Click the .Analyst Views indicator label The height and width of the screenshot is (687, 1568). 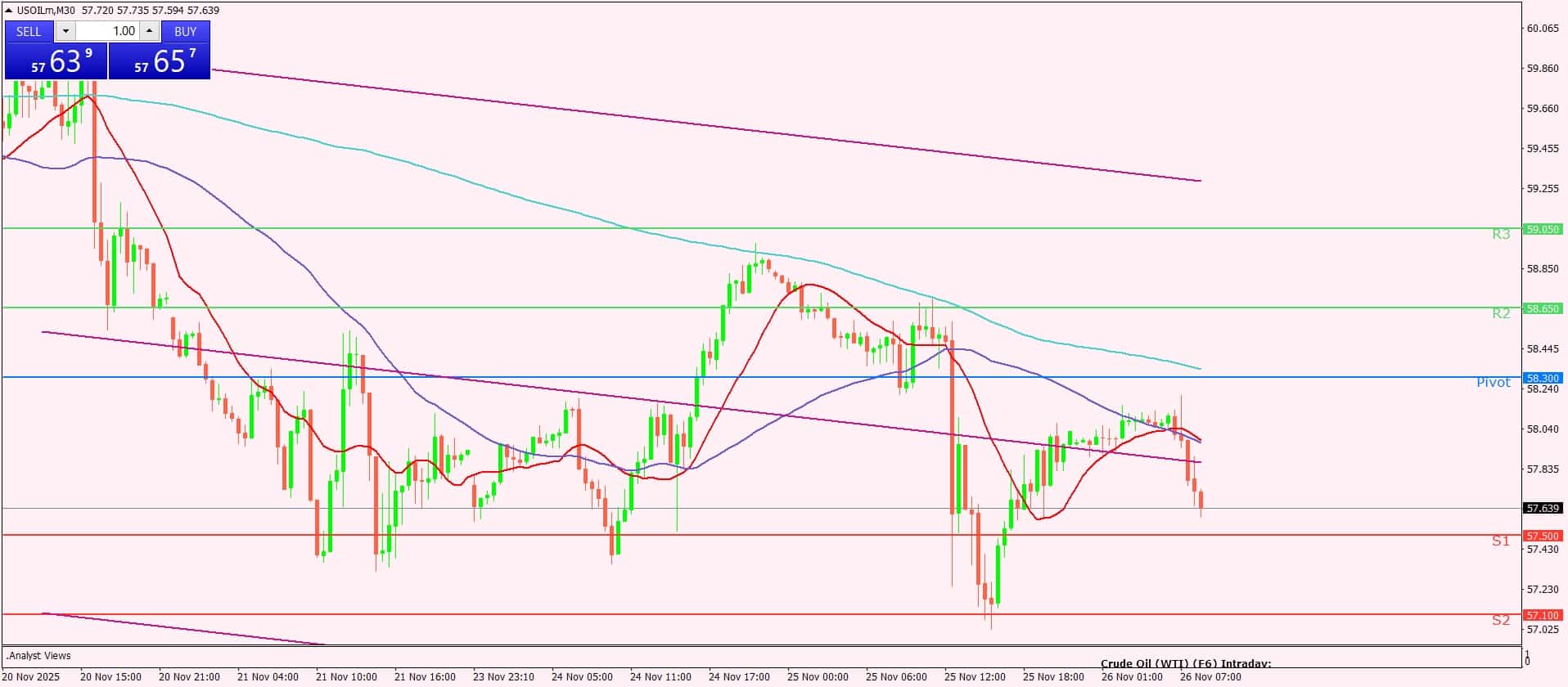point(38,656)
